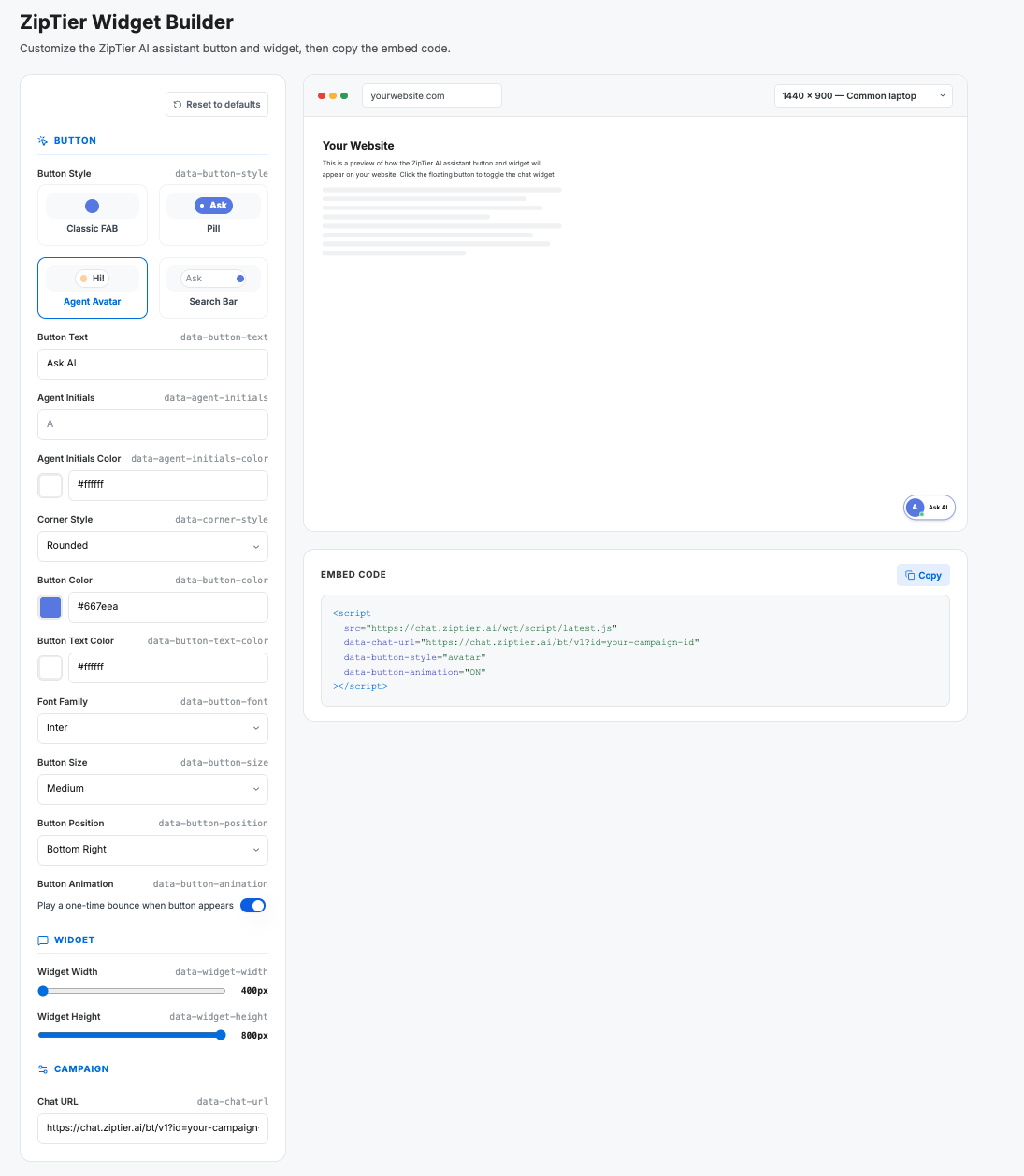Select the Search Bar button style
1024x1176 pixels.
[213, 288]
